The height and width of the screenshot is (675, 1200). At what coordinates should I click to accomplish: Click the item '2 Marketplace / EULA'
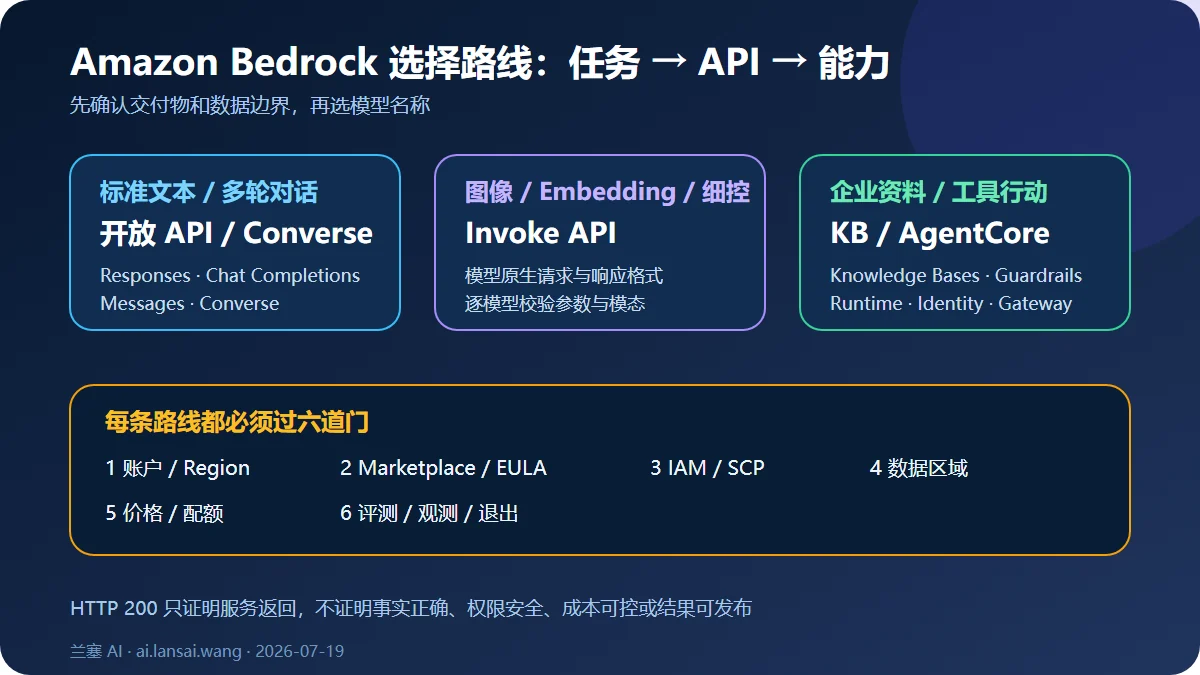[443, 468]
